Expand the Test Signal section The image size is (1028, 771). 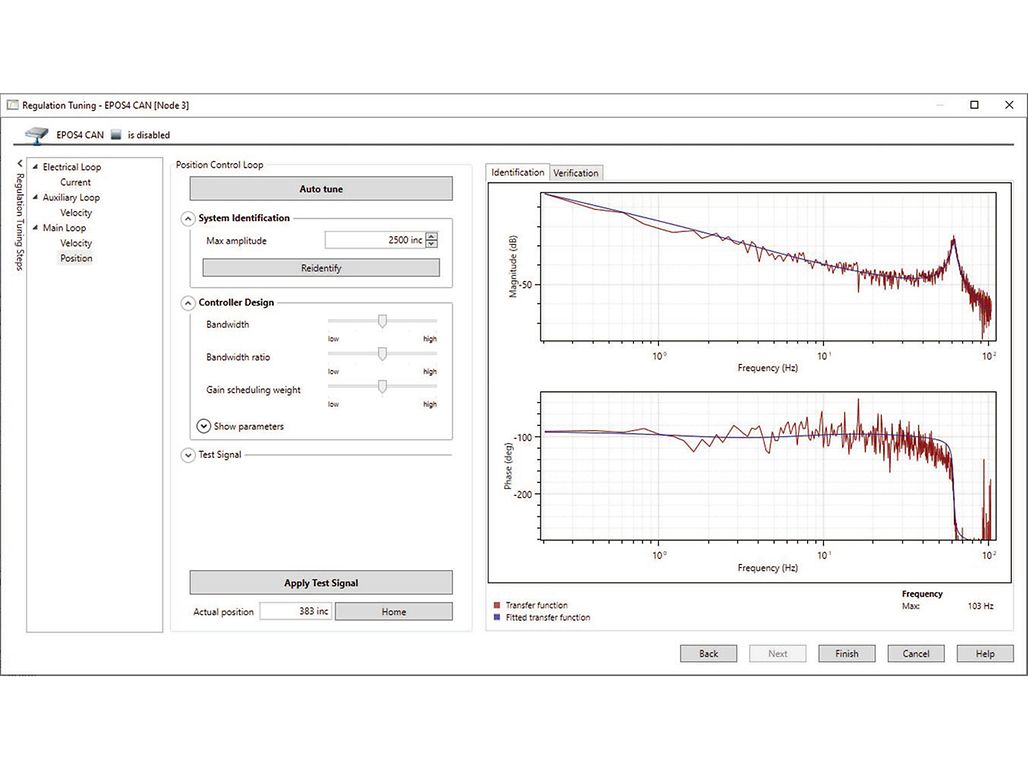tap(188, 455)
